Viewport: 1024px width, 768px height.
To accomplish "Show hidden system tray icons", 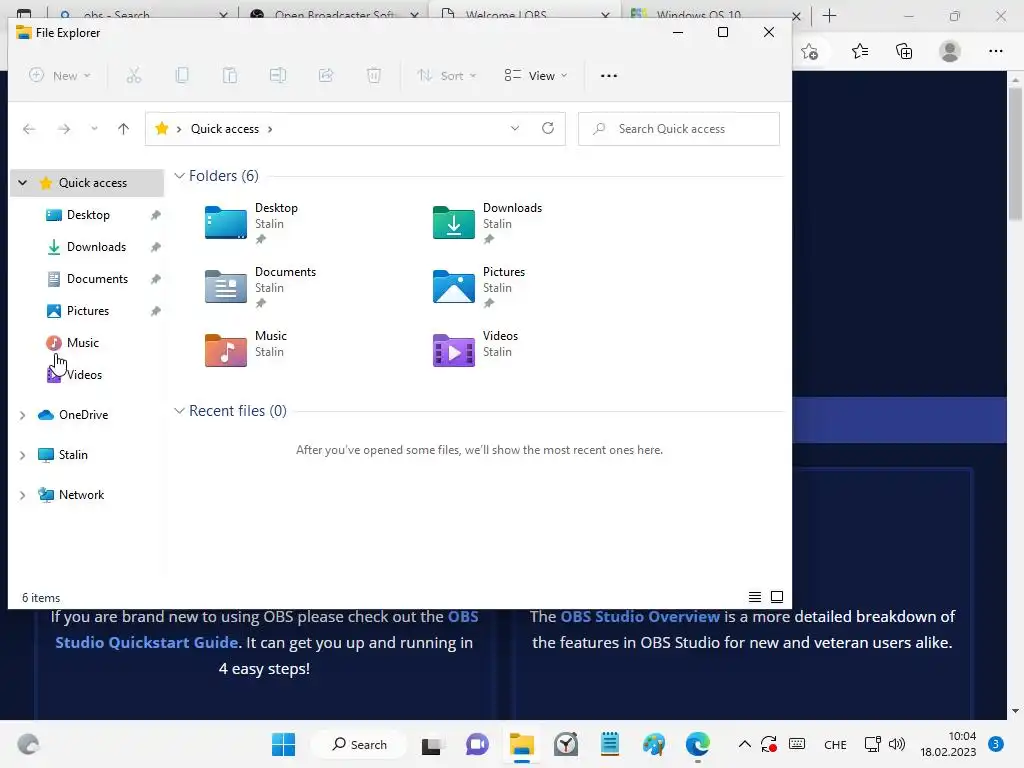I will (744, 744).
